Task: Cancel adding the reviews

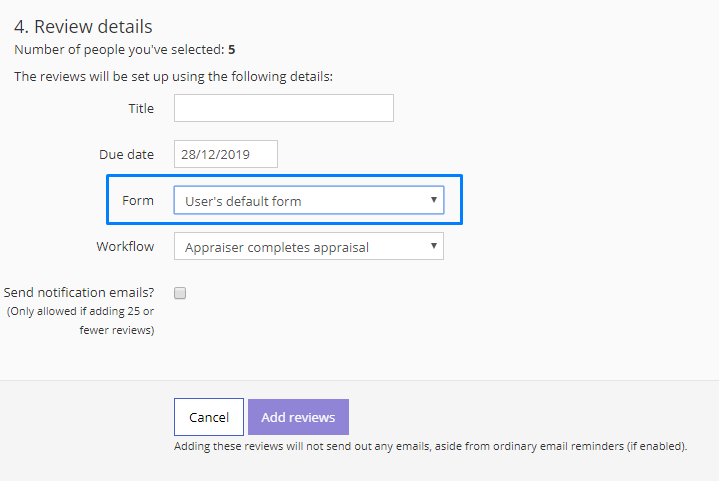Action: [x=209, y=417]
